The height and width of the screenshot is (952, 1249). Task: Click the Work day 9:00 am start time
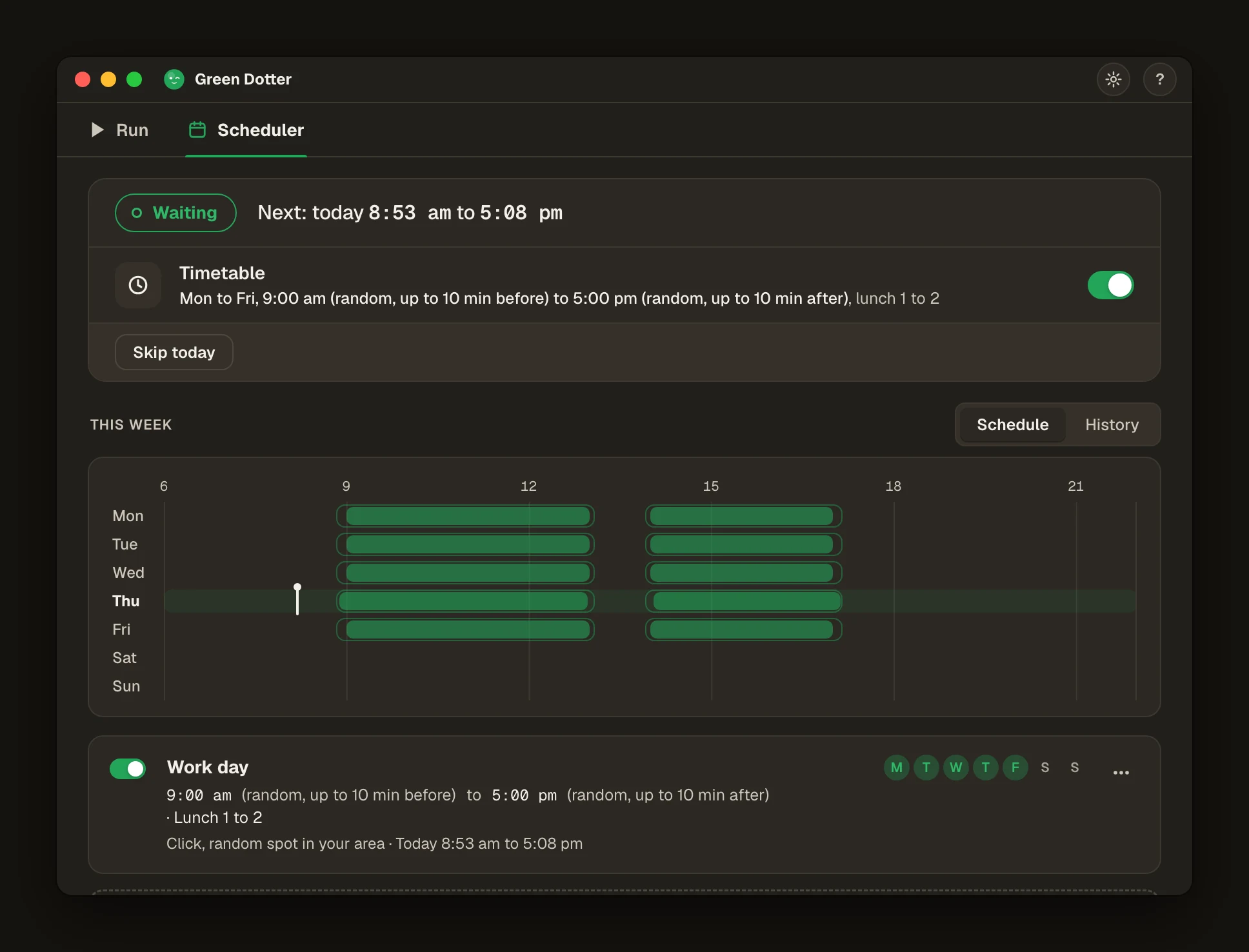point(199,795)
